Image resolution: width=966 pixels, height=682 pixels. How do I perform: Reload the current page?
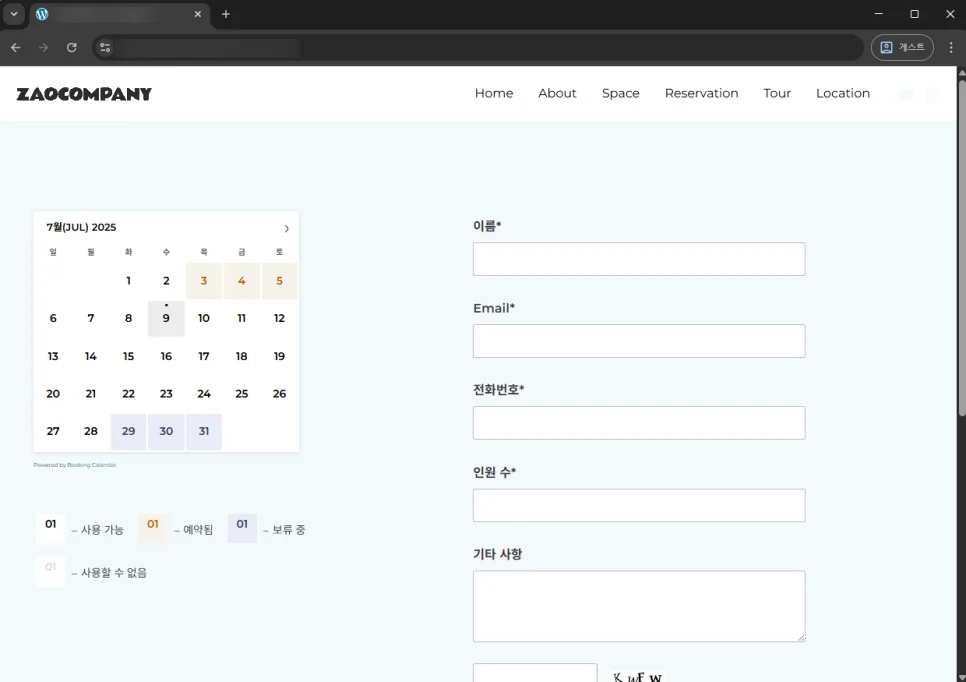tap(71, 47)
